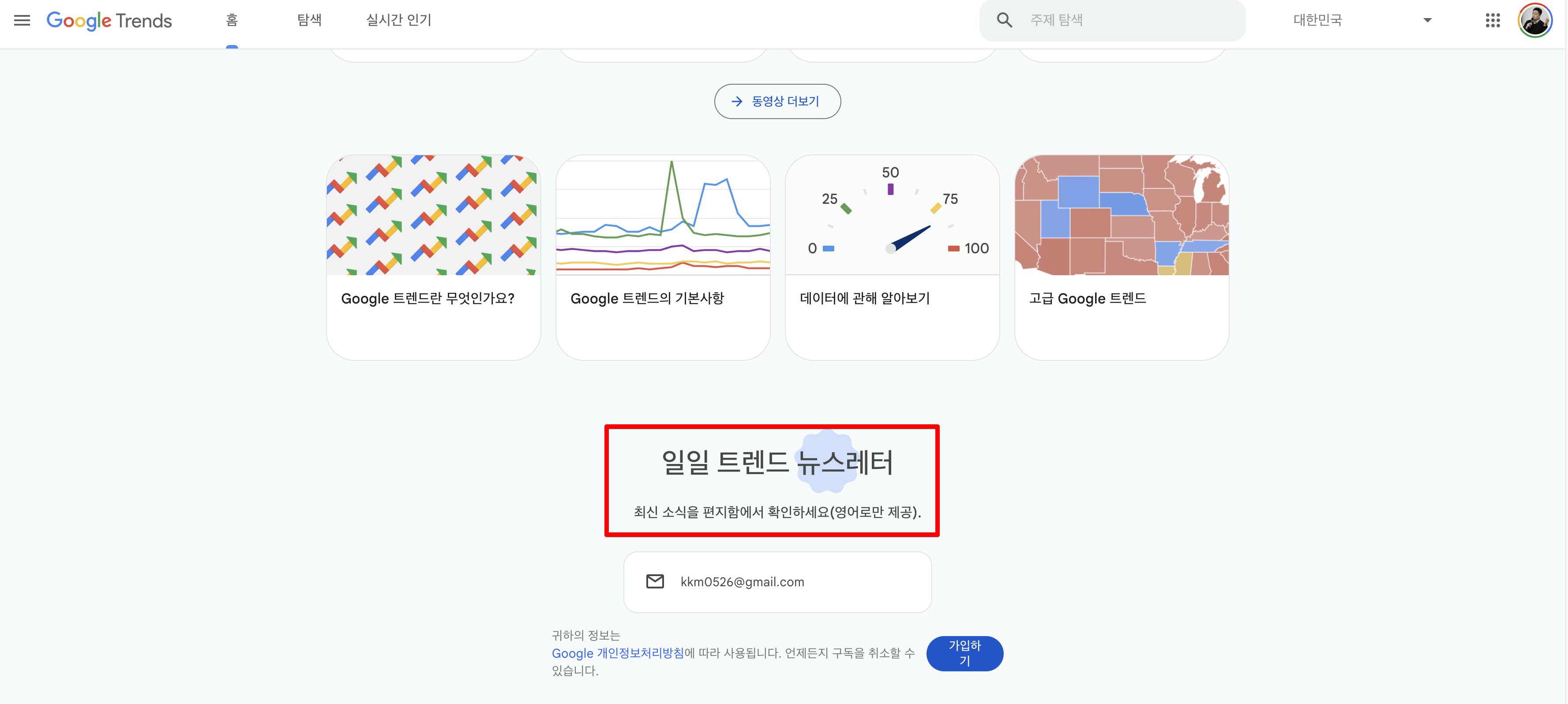The image size is (1568, 704).
Task: Switch to the 탐색 tab
Action: [x=309, y=20]
